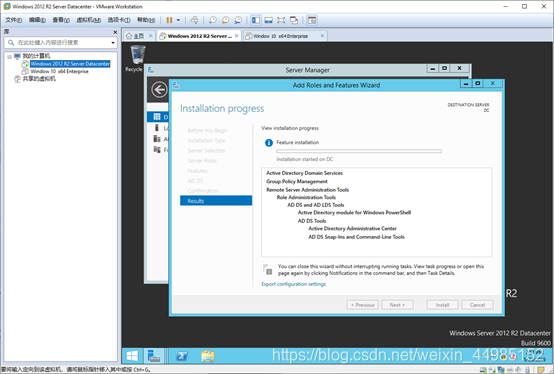The width and height of the screenshot is (554, 374).
Task: Click the notification flag icon beside the wizard note
Action: [x=267, y=269]
